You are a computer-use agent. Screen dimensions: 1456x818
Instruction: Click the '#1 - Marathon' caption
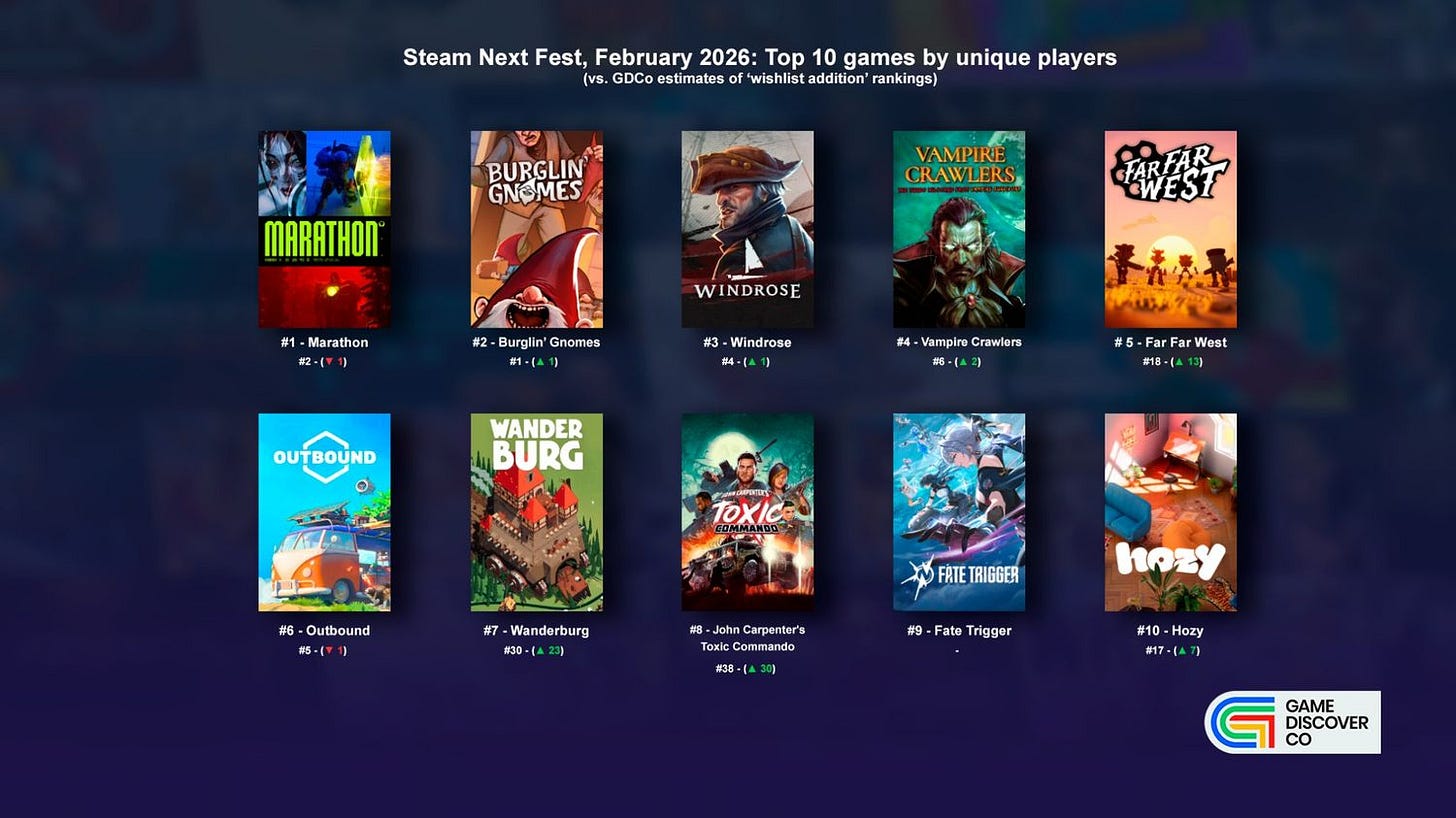(324, 342)
